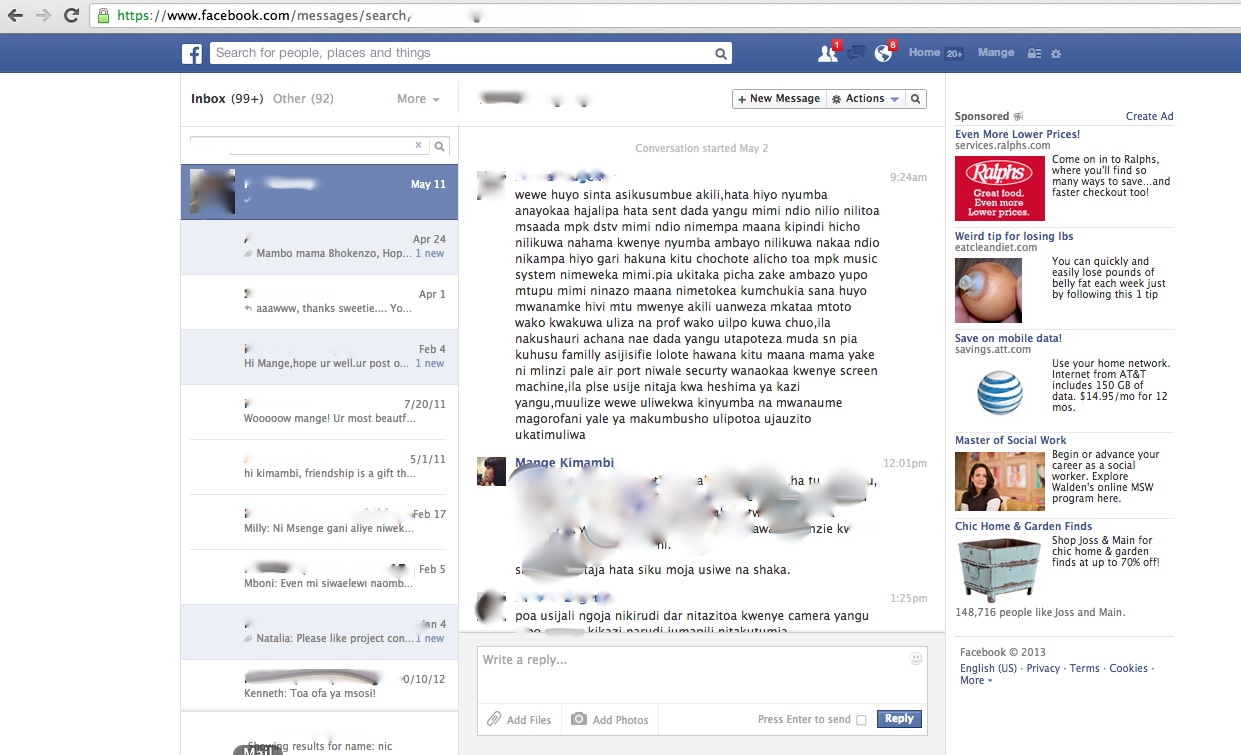Switch to the Inbox tab

click(x=227, y=99)
